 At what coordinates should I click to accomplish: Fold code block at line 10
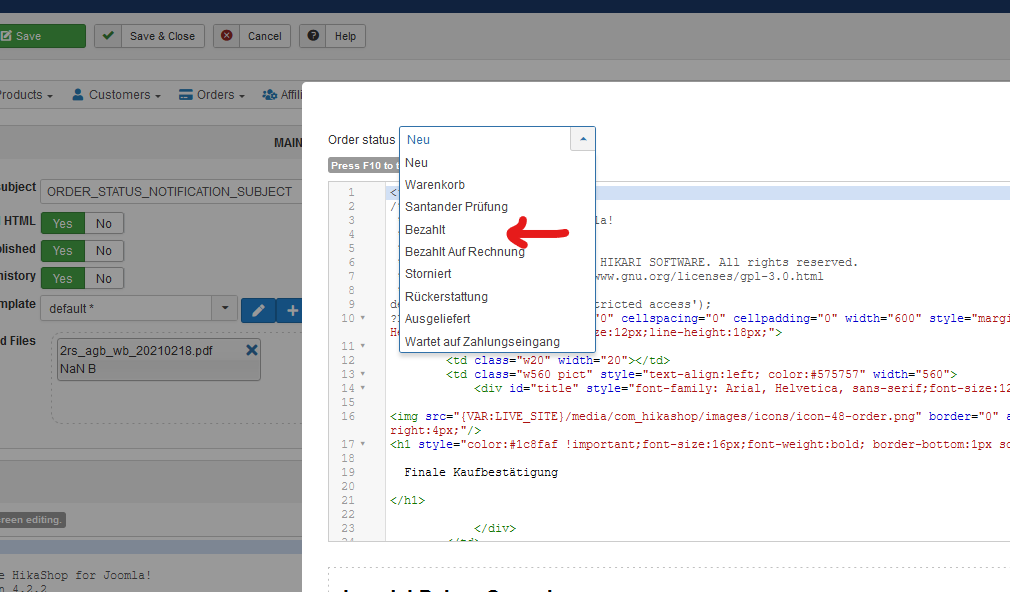click(362, 319)
